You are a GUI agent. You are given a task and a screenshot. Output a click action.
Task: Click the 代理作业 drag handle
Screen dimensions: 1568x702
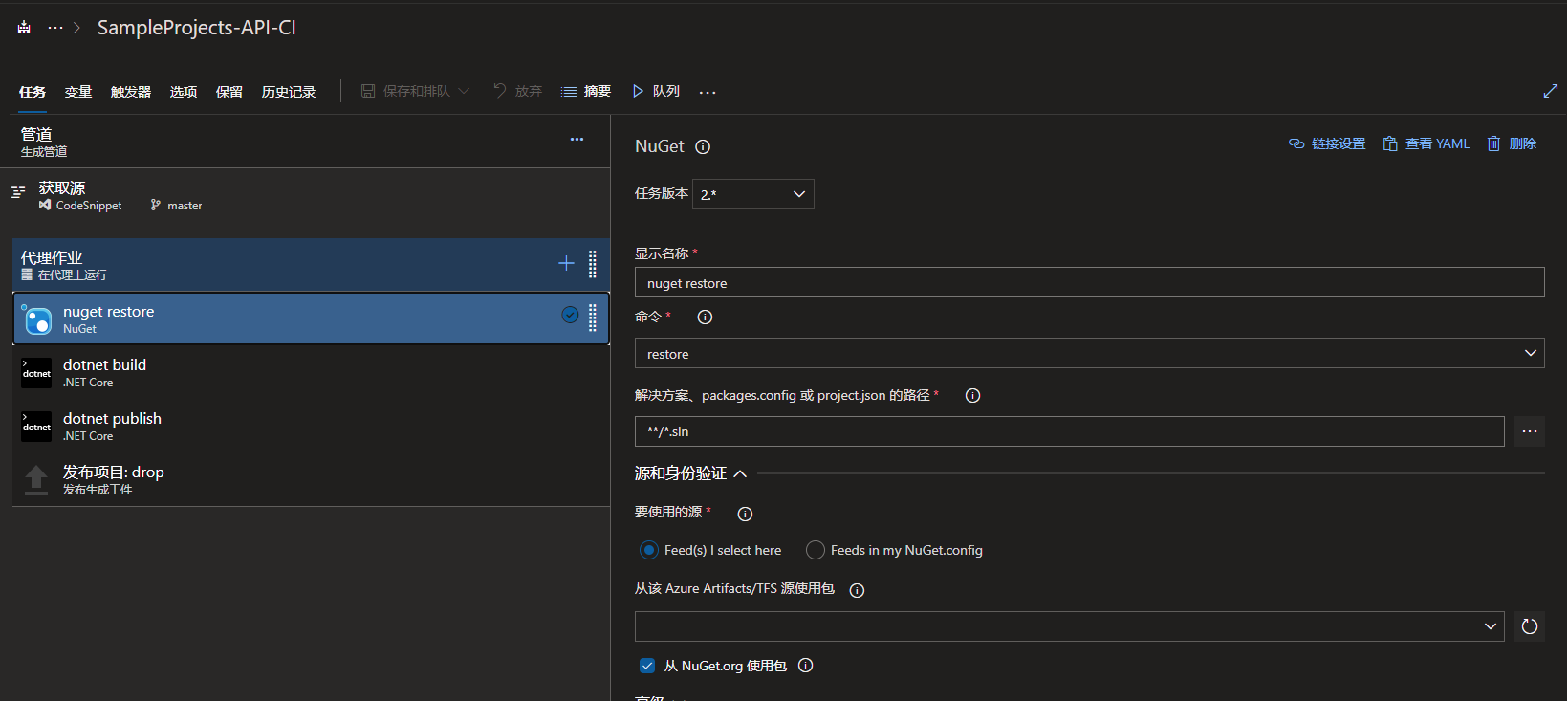coord(593,263)
